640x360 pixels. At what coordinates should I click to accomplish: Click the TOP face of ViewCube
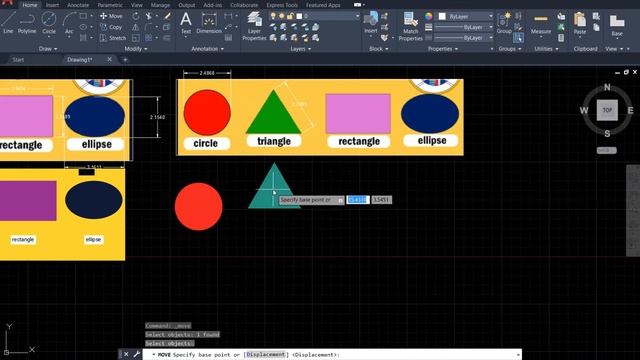607,110
